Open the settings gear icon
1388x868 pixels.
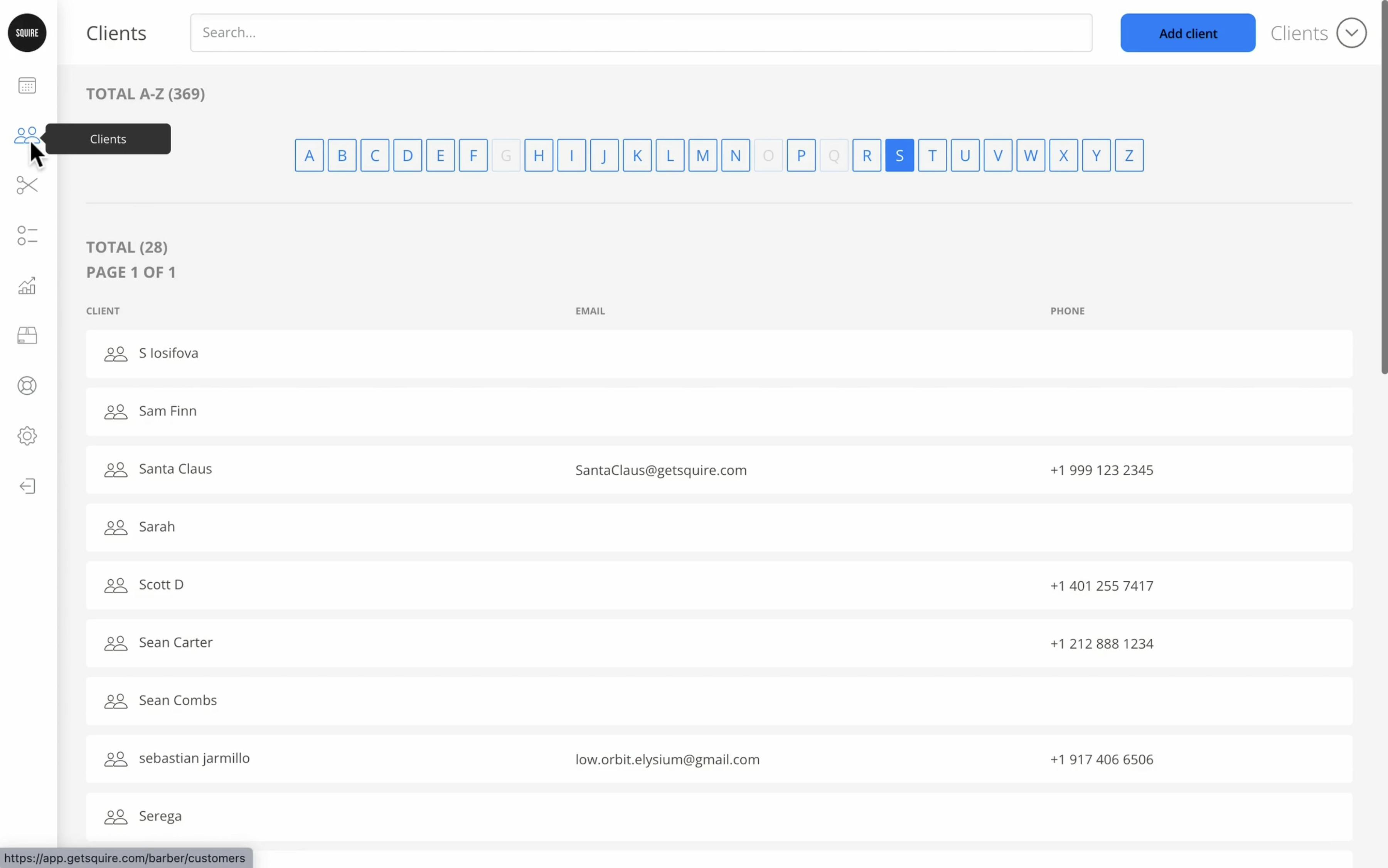27,436
